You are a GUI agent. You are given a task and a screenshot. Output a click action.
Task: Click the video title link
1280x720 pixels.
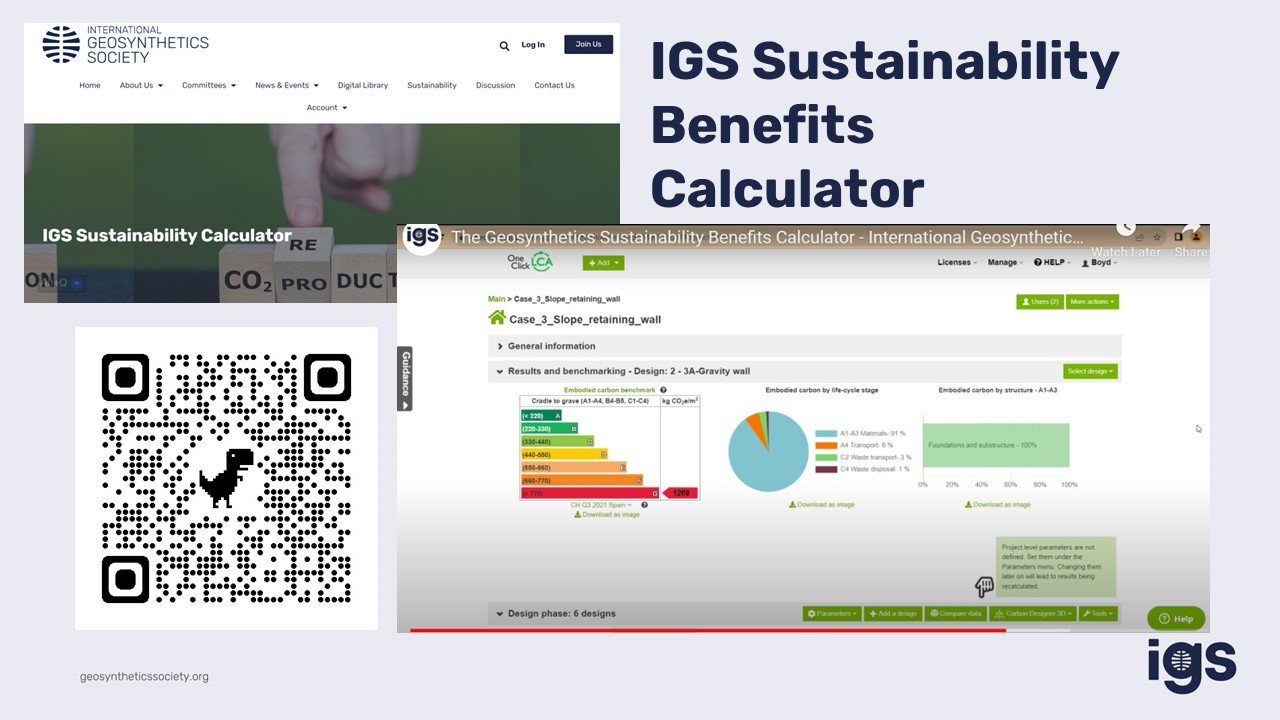pyautogui.click(x=768, y=237)
